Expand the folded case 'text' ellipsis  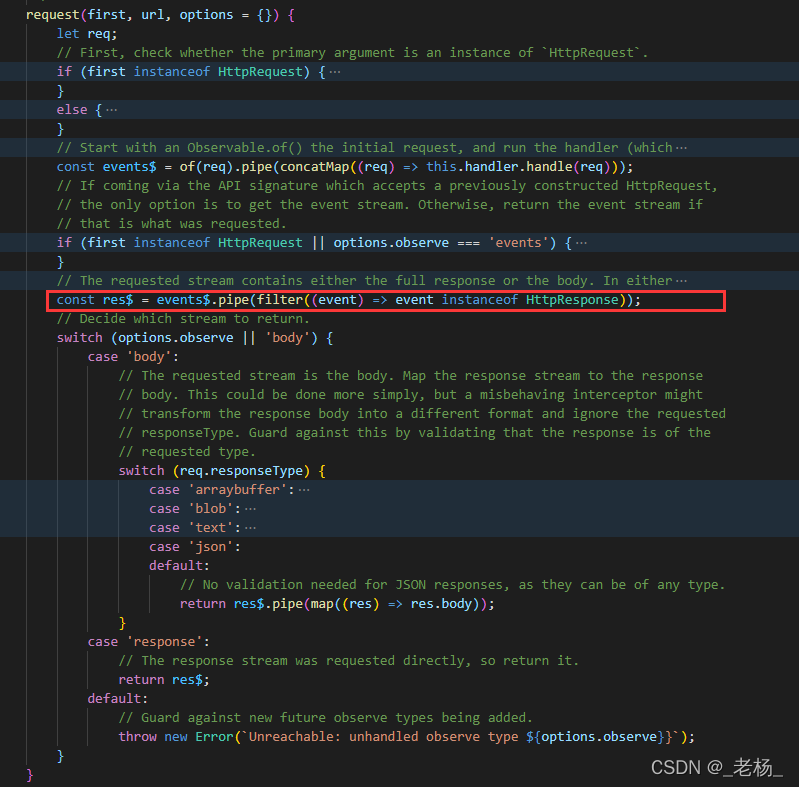[x=250, y=528]
